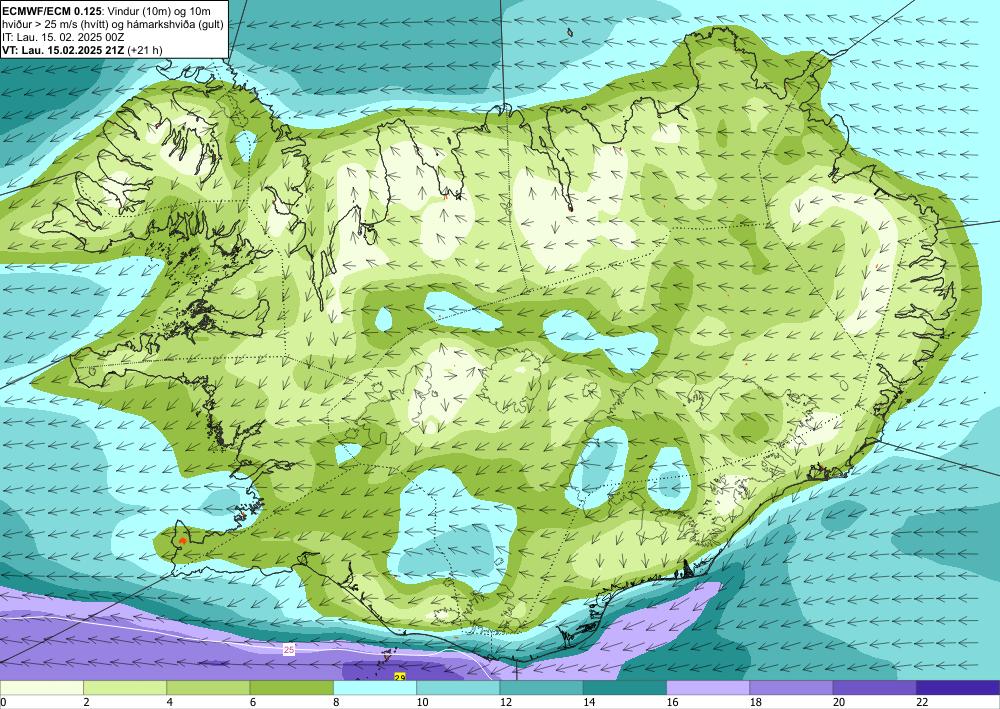
Task: Pick the lavender 16–18 m/s legend swatch
Action: [708, 687]
